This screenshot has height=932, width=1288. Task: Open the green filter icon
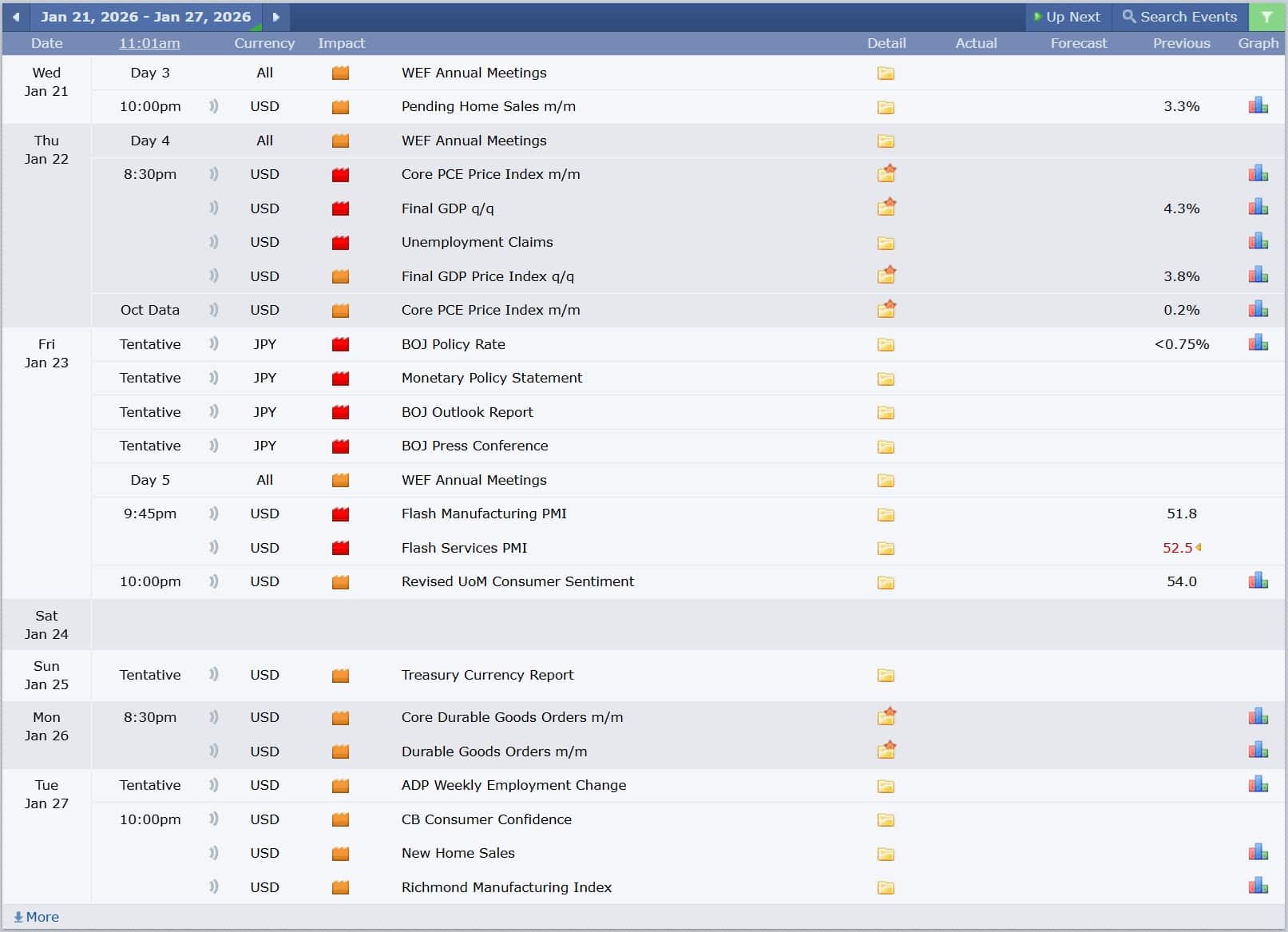[x=1266, y=17]
